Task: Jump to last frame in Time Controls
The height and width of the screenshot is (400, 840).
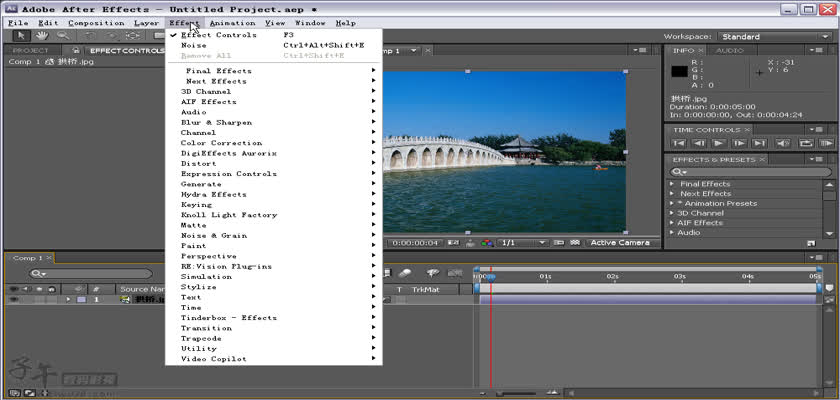Action: 759,143
